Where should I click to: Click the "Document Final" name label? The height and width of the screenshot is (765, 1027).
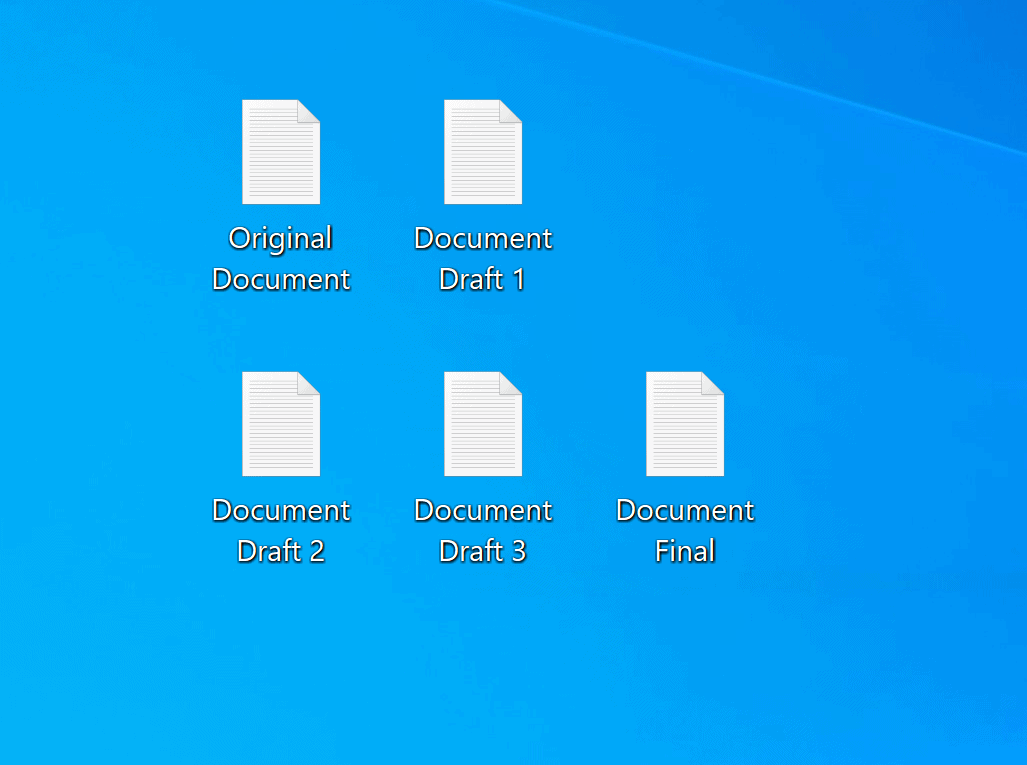click(685, 531)
